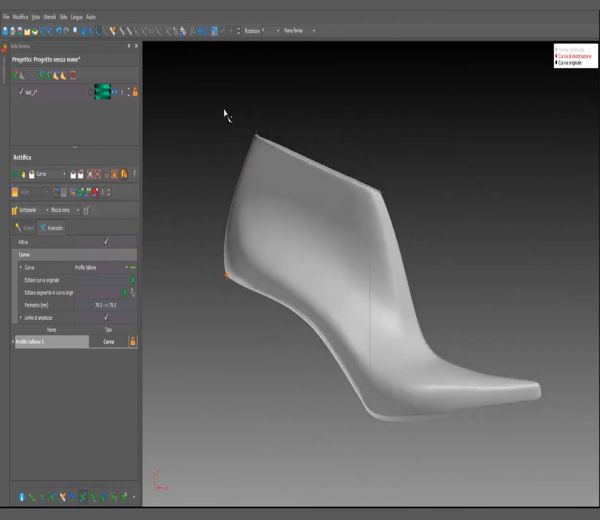The width and height of the screenshot is (600, 520).
Task: Click the eye visibility icon of the last item
Action: (115, 92)
